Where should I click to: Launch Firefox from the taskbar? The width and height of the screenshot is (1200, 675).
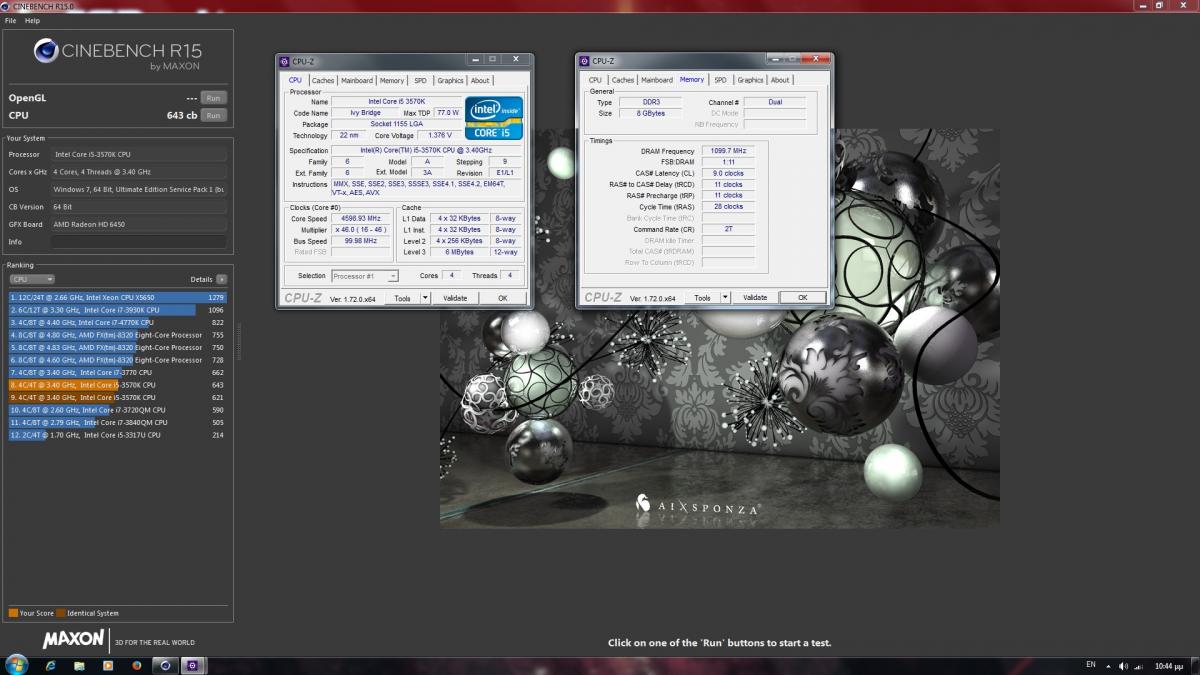(x=136, y=665)
